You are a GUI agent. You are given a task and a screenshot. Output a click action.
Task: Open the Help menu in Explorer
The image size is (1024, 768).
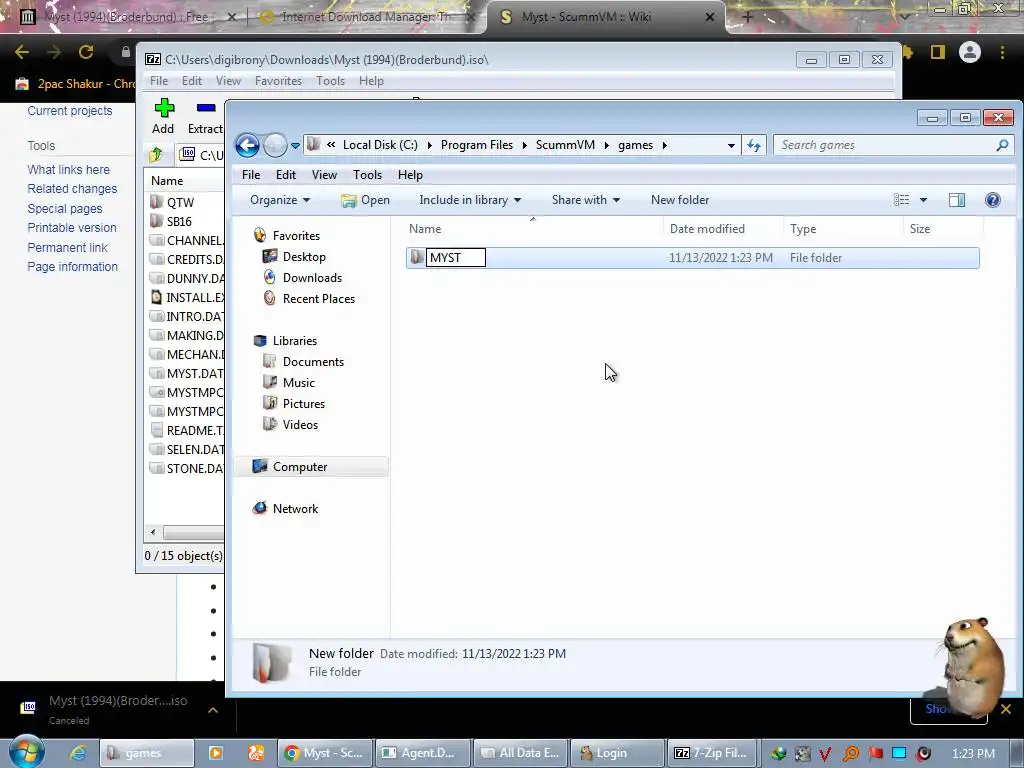[x=410, y=174]
